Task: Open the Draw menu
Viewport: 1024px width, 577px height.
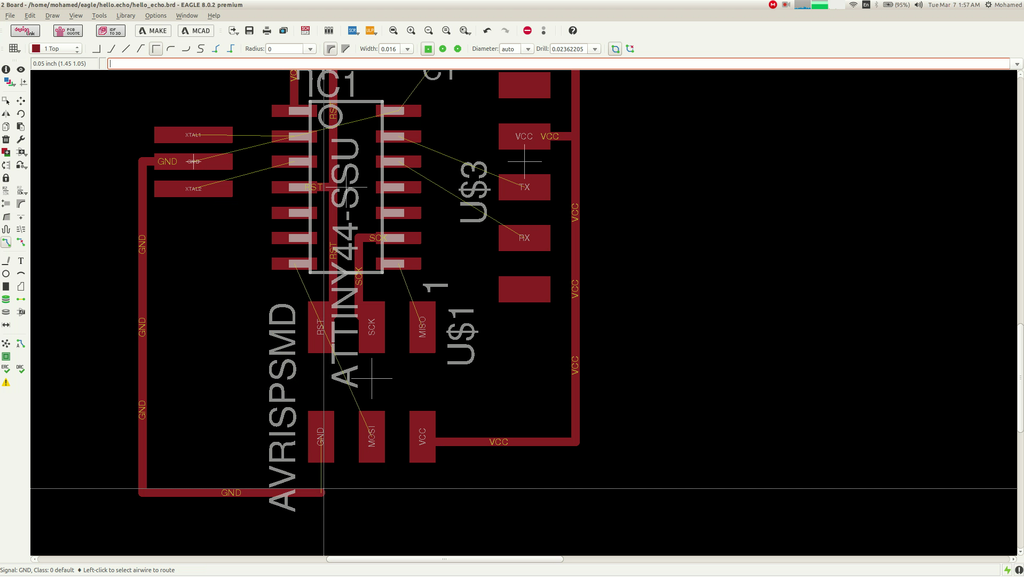Action: click(52, 16)
